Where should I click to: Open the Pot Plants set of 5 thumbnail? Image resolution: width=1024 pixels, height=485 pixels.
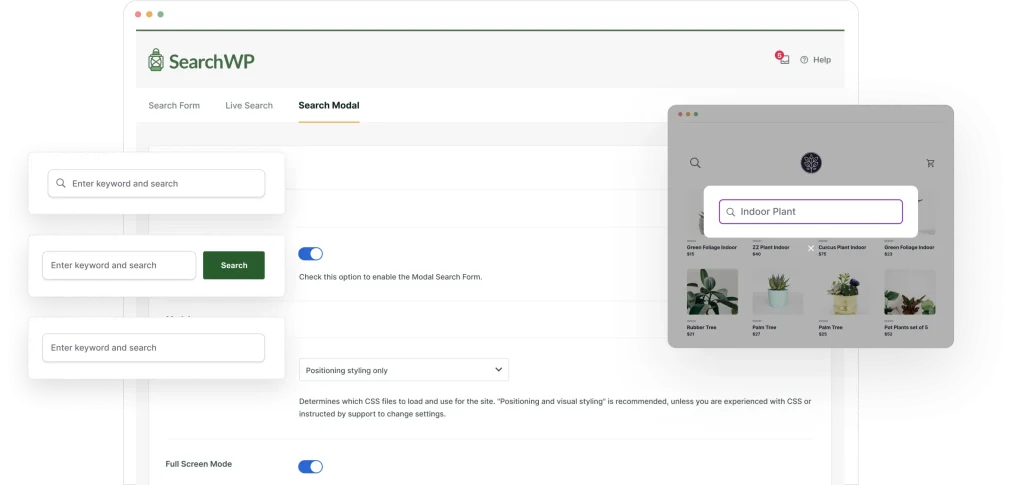tap(910, 292)
